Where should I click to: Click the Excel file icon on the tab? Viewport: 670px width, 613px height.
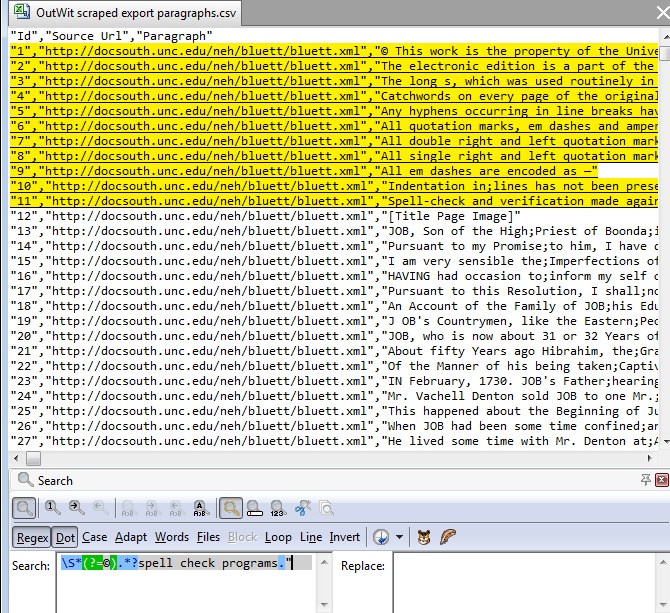pos(21,11)
